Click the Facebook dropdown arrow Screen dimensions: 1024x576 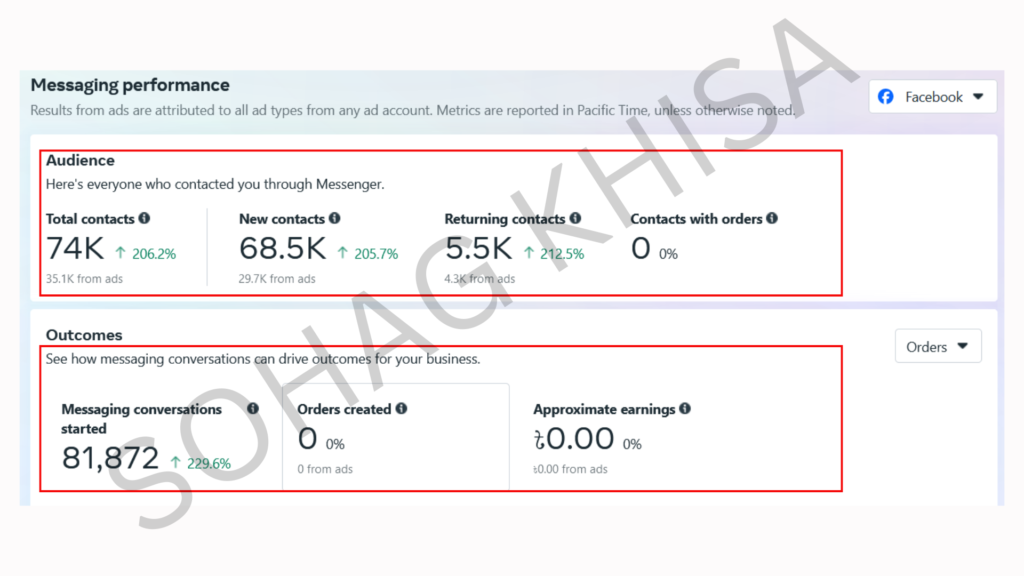tap(978, 97)
